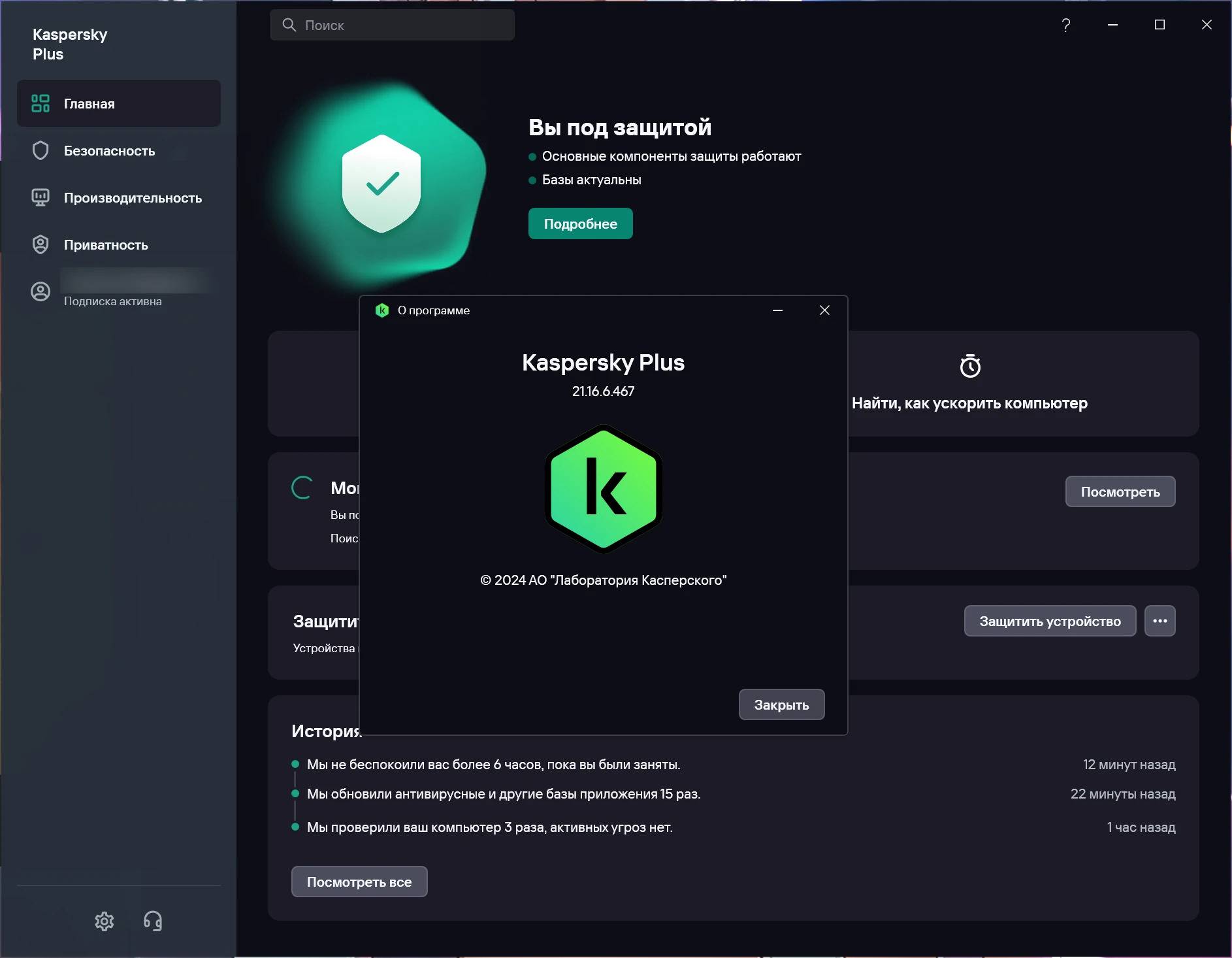1232x958 pixels.
Task: Select the version number 21.16.6.467
Action: point(604,391)
